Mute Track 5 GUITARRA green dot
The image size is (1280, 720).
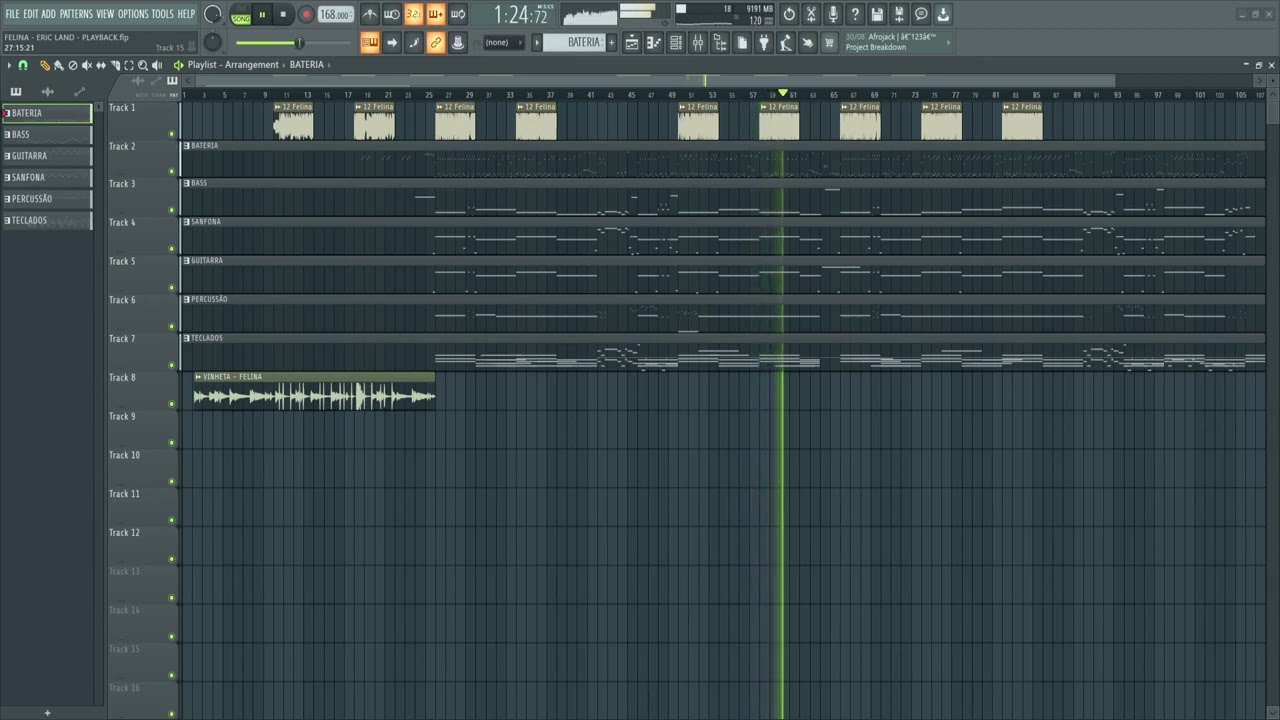[172, 288]
